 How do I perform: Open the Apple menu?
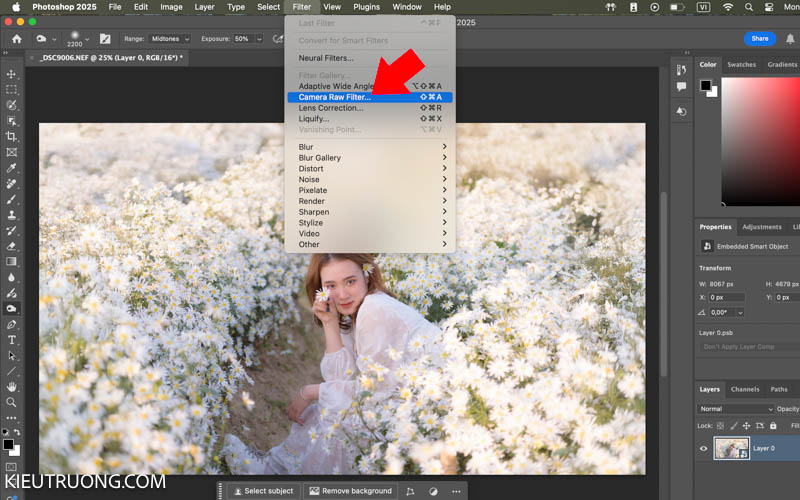[x=16, y=7]
